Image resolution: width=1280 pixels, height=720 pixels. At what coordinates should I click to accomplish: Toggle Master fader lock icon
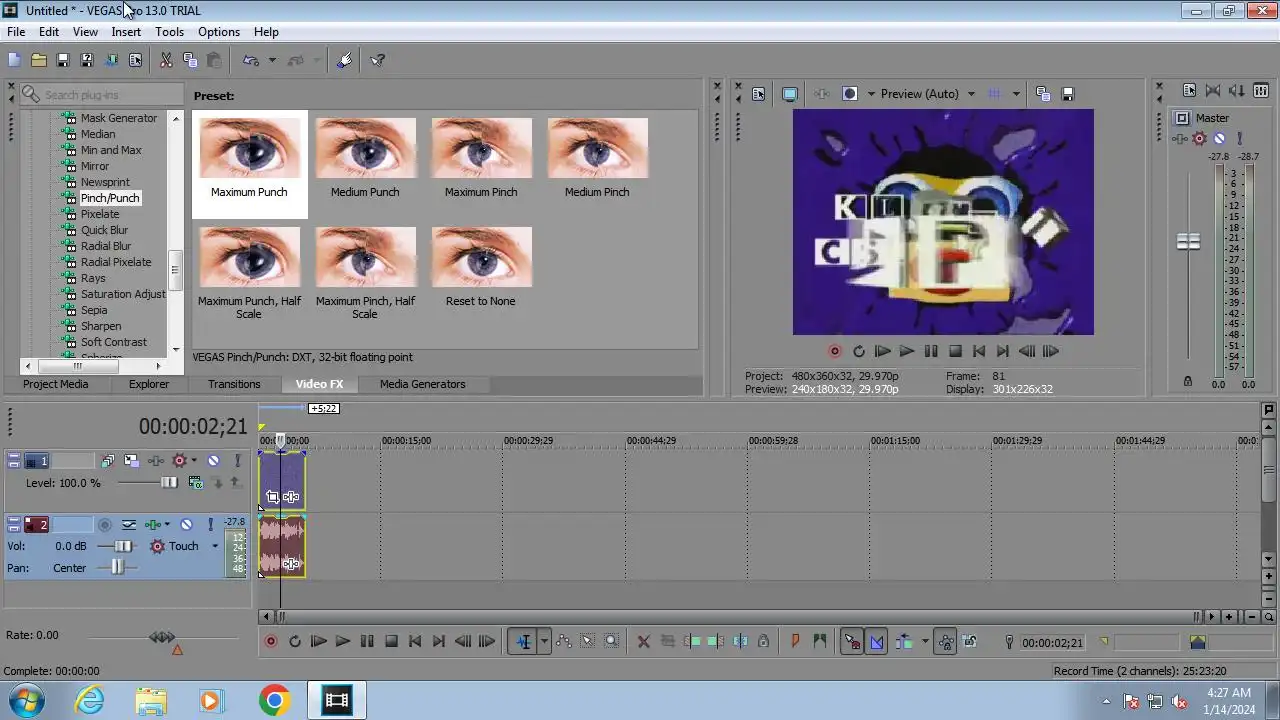pyautogui.click(x=1188, y=381)
